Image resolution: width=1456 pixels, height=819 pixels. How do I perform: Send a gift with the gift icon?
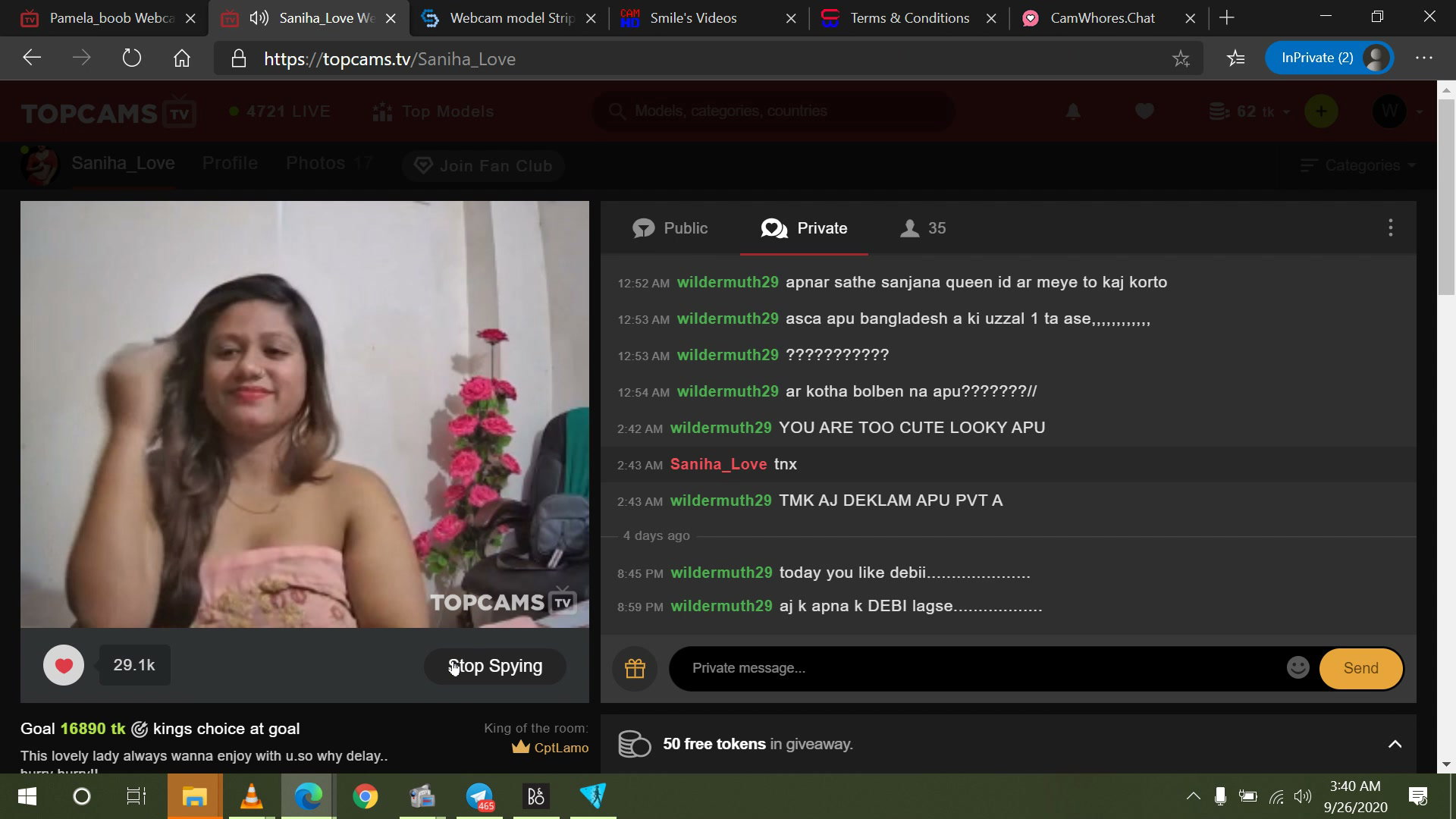point(635,668)
